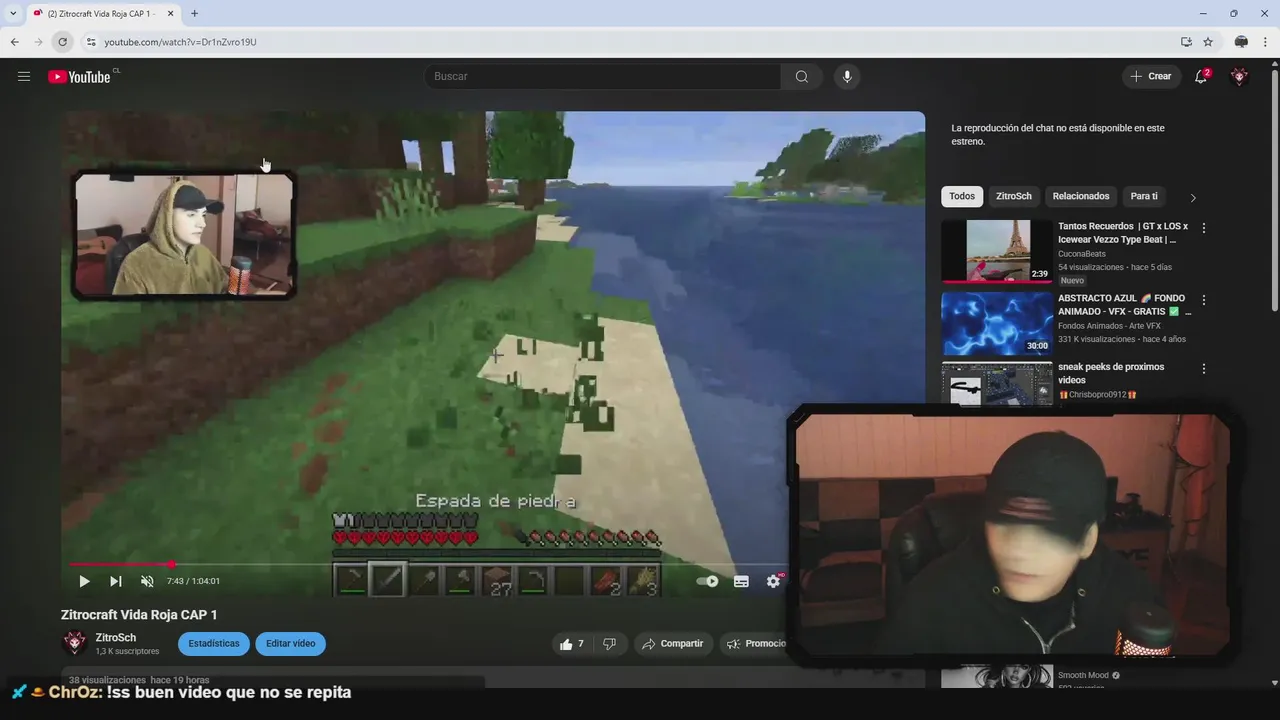Open a new browser tab

[194, 13]
